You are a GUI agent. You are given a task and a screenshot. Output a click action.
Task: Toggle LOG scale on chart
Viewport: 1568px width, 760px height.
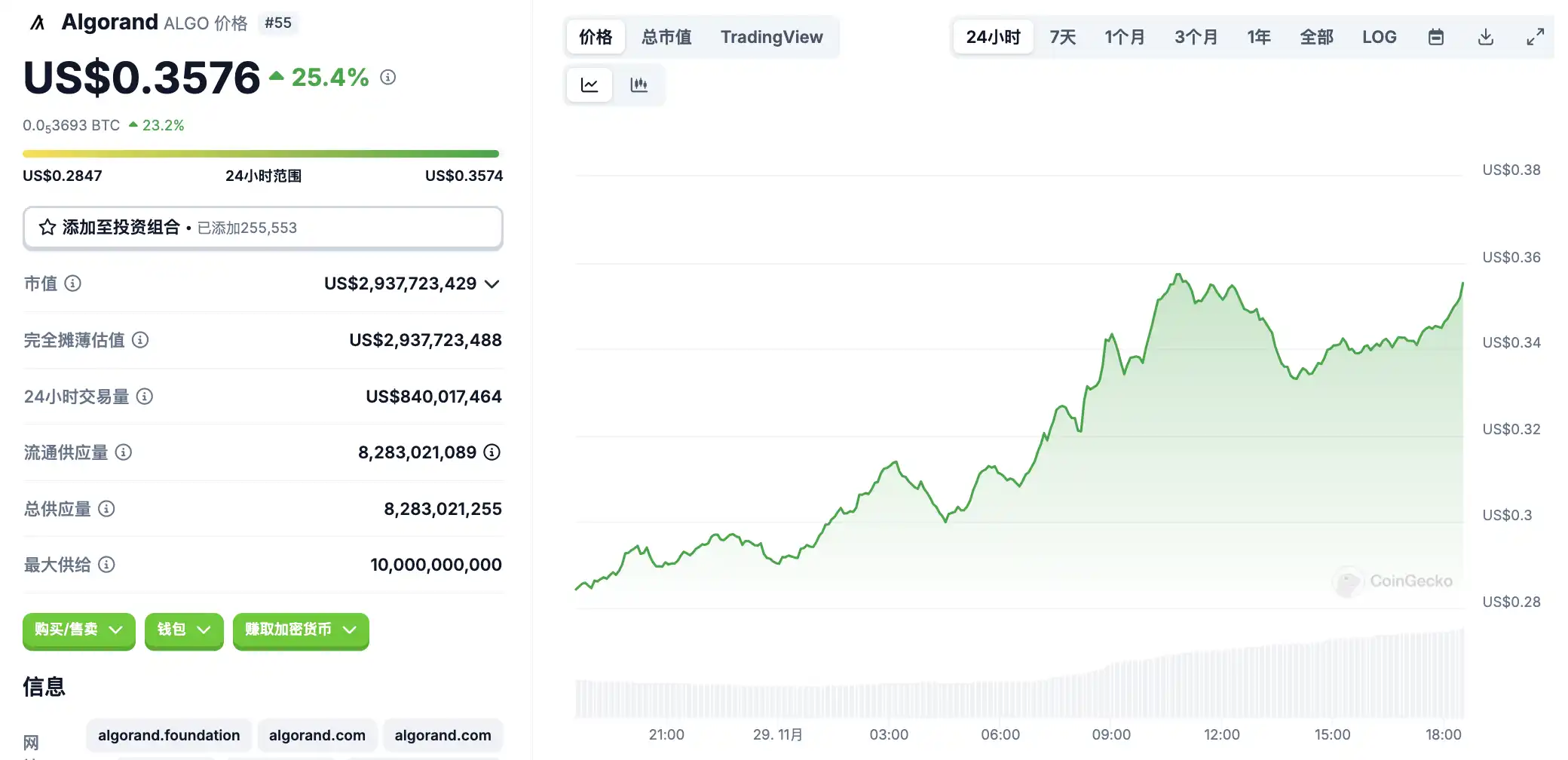[1379, 37]
